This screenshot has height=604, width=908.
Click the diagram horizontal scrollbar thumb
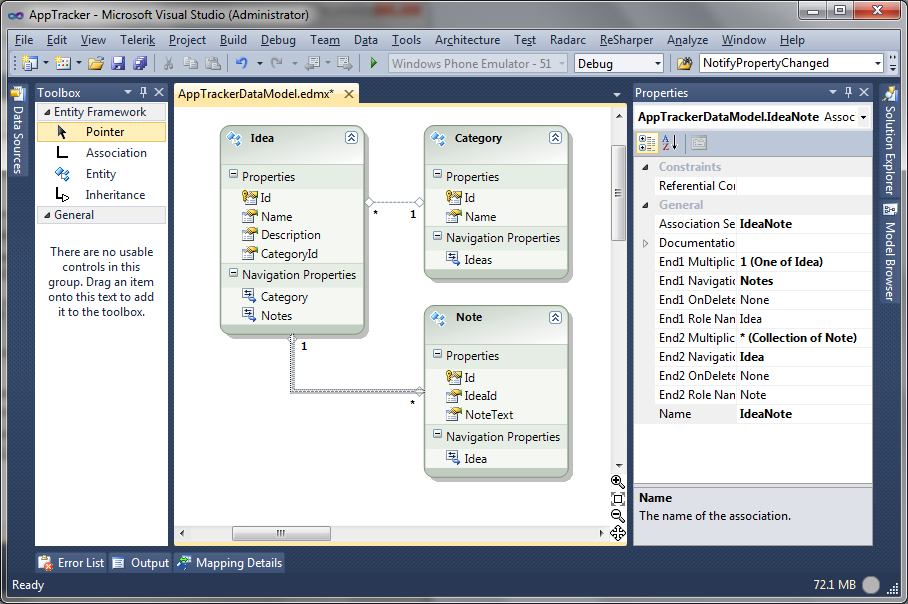tap(281, 533)
